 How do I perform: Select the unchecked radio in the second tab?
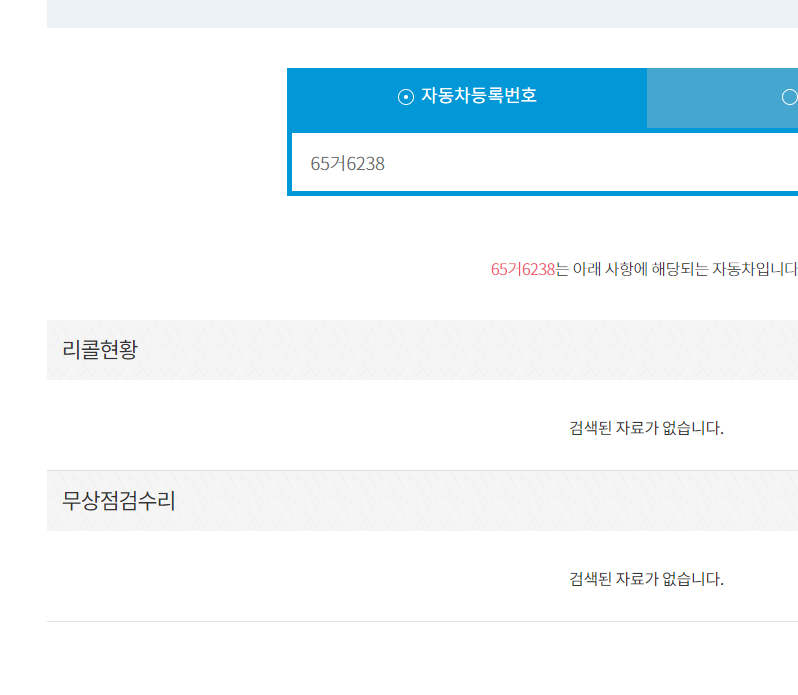(789, 97)
